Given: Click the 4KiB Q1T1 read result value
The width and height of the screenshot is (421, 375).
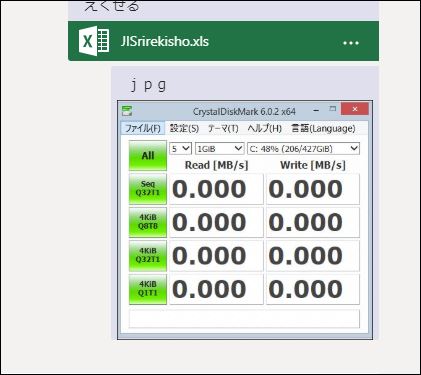Looking at the screenshot, I should click(x=216, y=289).
